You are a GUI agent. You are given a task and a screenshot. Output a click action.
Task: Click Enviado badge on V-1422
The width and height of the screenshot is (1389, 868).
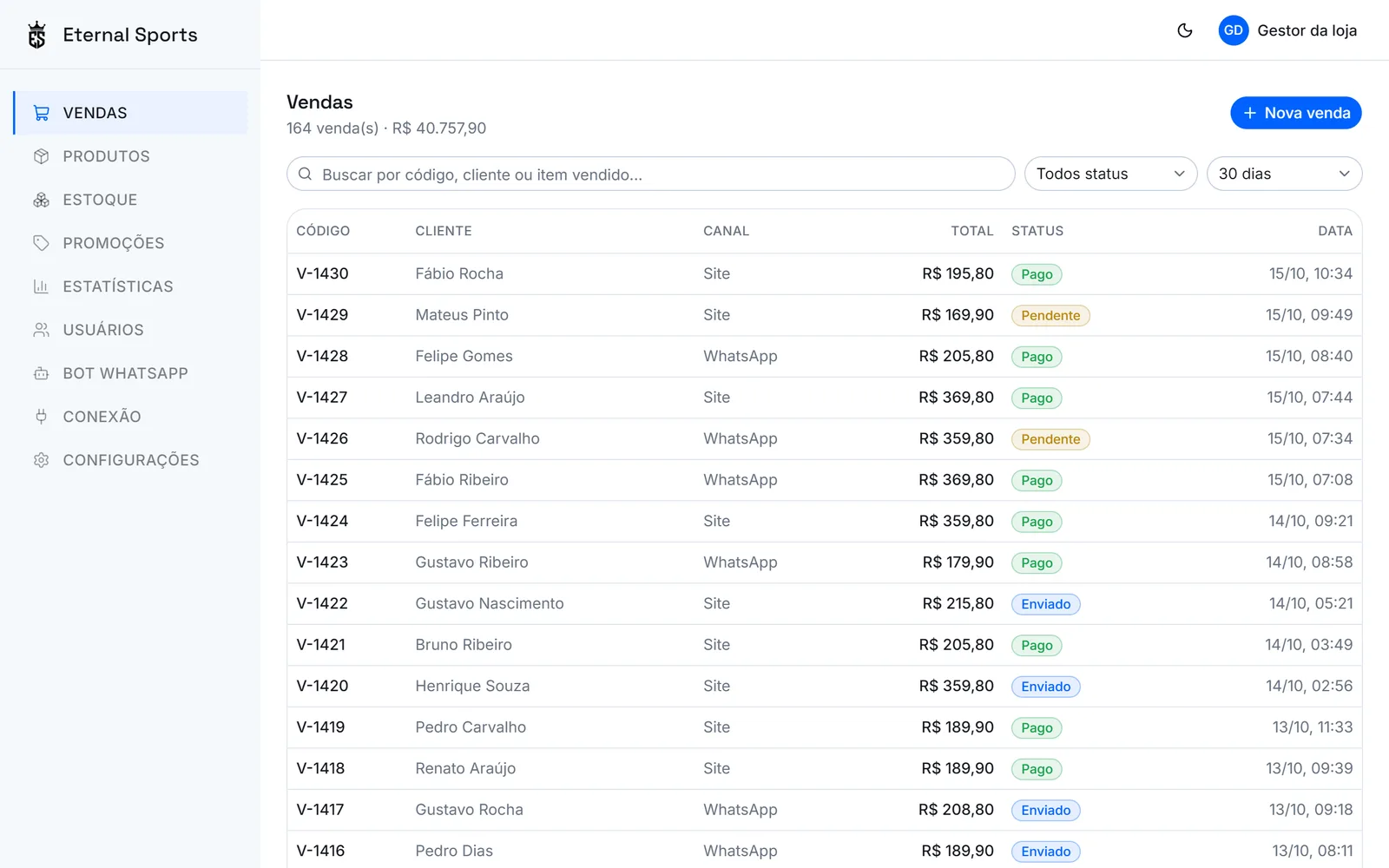point(1045,604)
